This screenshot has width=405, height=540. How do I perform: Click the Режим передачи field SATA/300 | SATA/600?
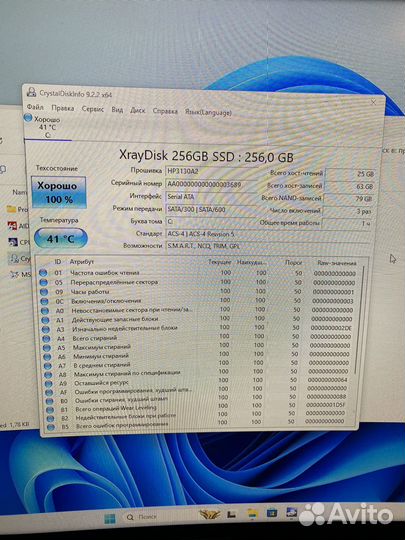210,209
